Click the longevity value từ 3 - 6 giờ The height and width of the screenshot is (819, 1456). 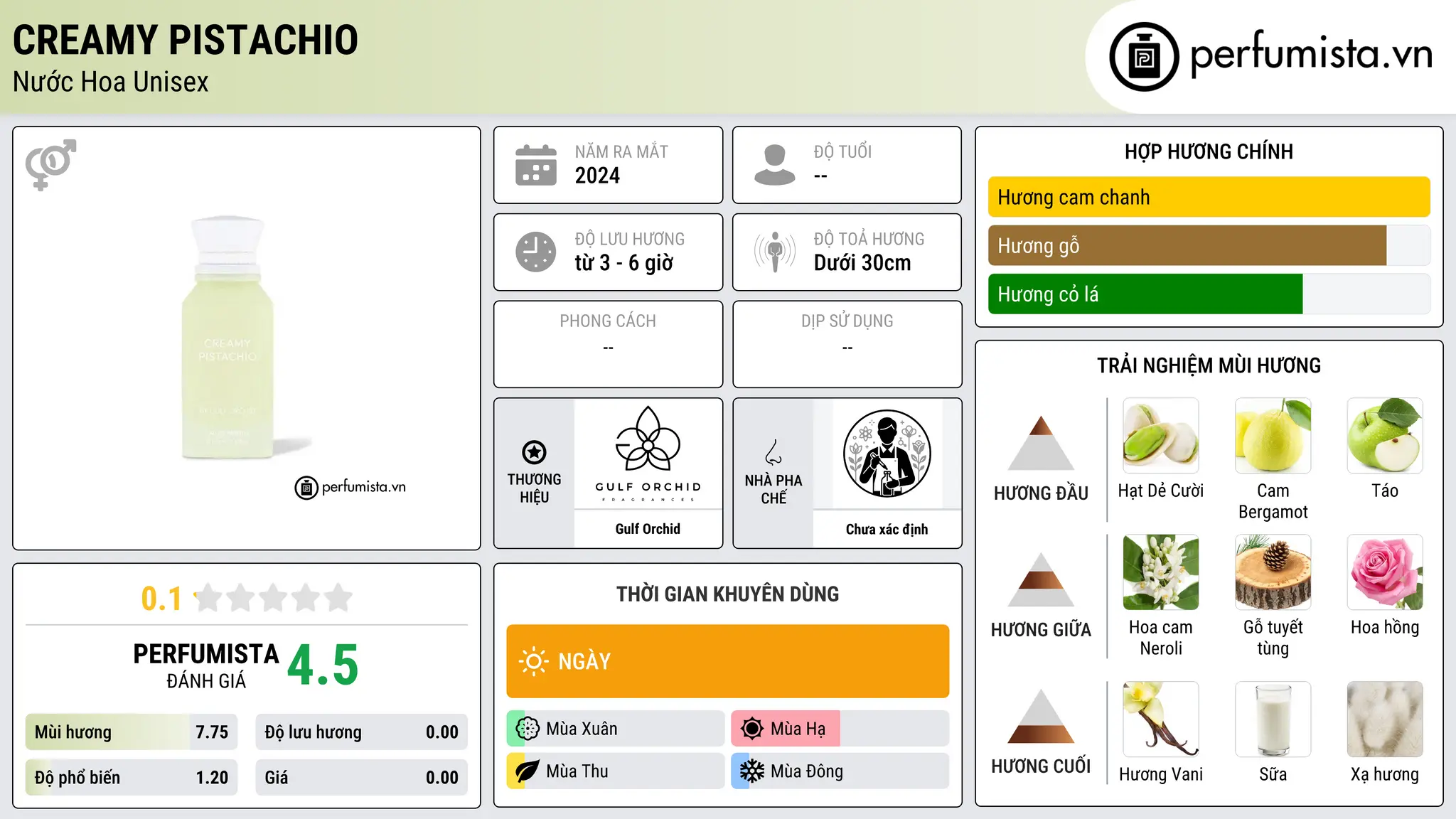coord(623,263)
